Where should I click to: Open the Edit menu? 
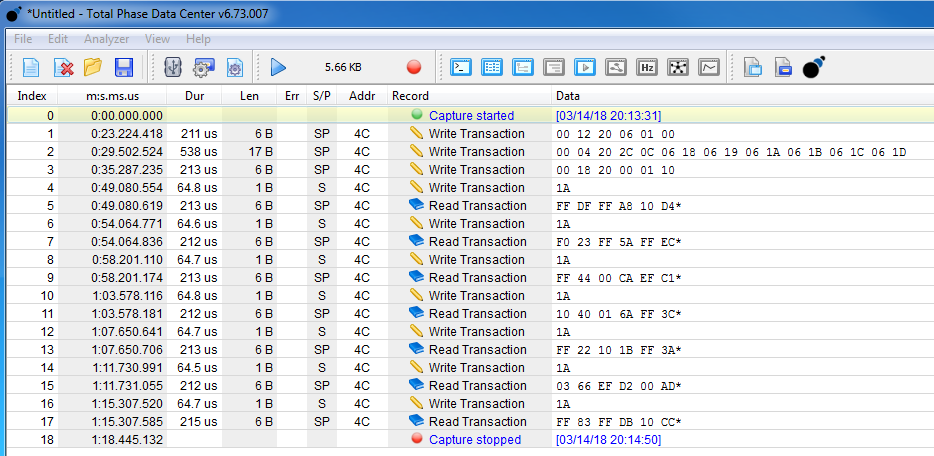pos(58,39)
